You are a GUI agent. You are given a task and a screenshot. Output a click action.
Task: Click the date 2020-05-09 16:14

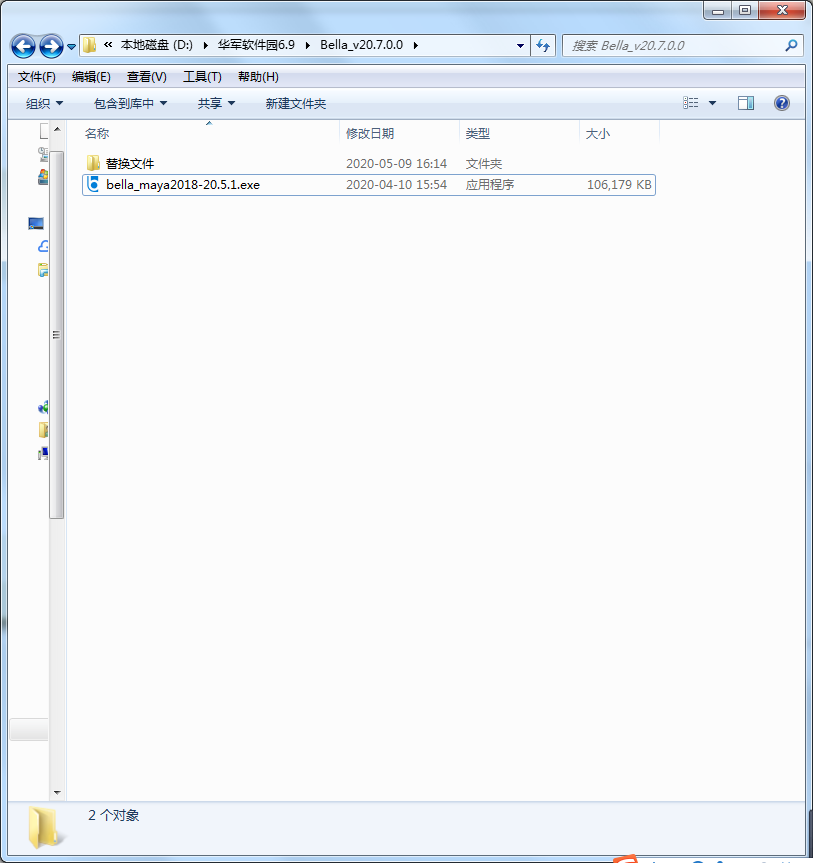pyautogui.click(x=396, y=163)
